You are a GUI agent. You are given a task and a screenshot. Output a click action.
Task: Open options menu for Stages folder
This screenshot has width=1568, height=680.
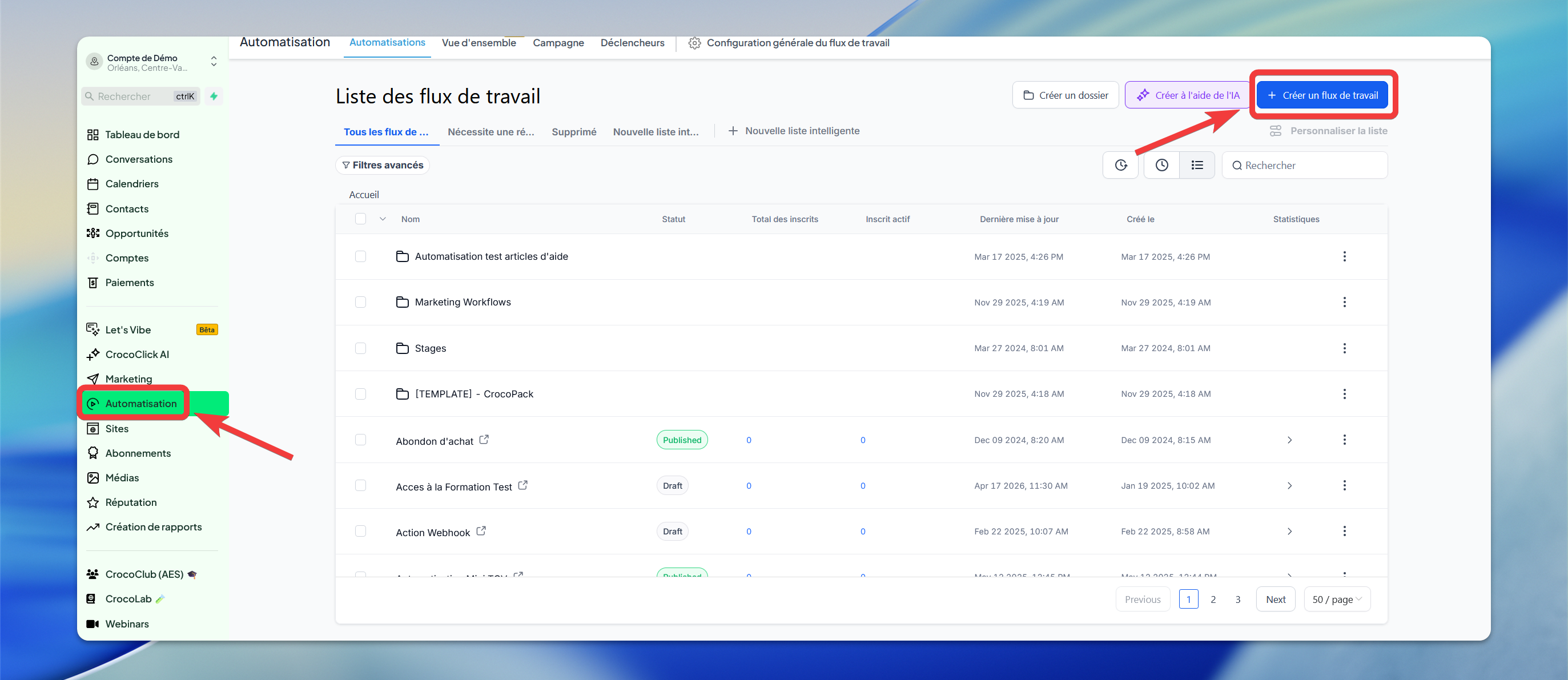pos(1344,348)
